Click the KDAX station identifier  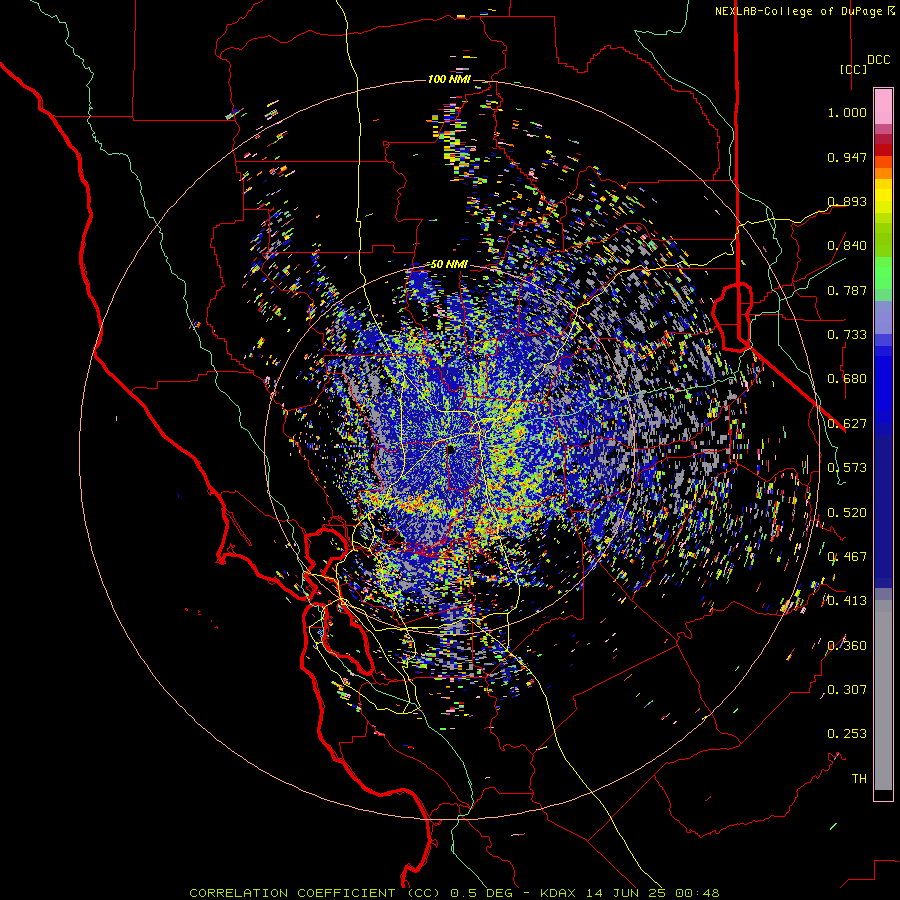click(x=560, y=893)
